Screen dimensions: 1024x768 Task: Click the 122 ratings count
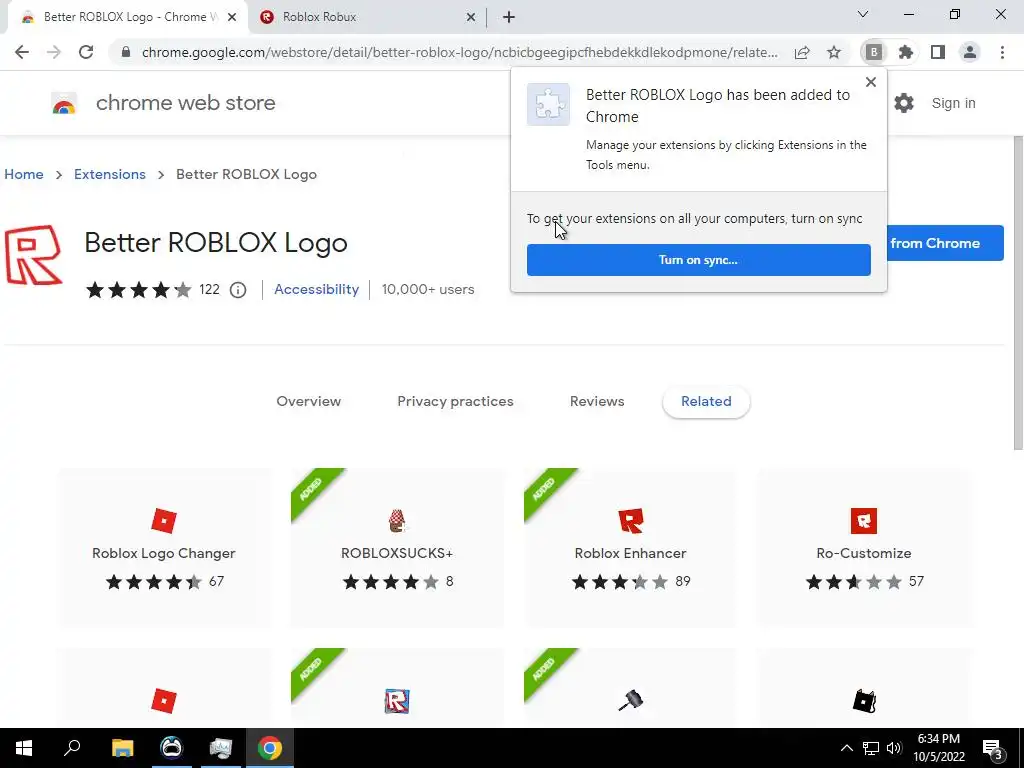point(209,289)
